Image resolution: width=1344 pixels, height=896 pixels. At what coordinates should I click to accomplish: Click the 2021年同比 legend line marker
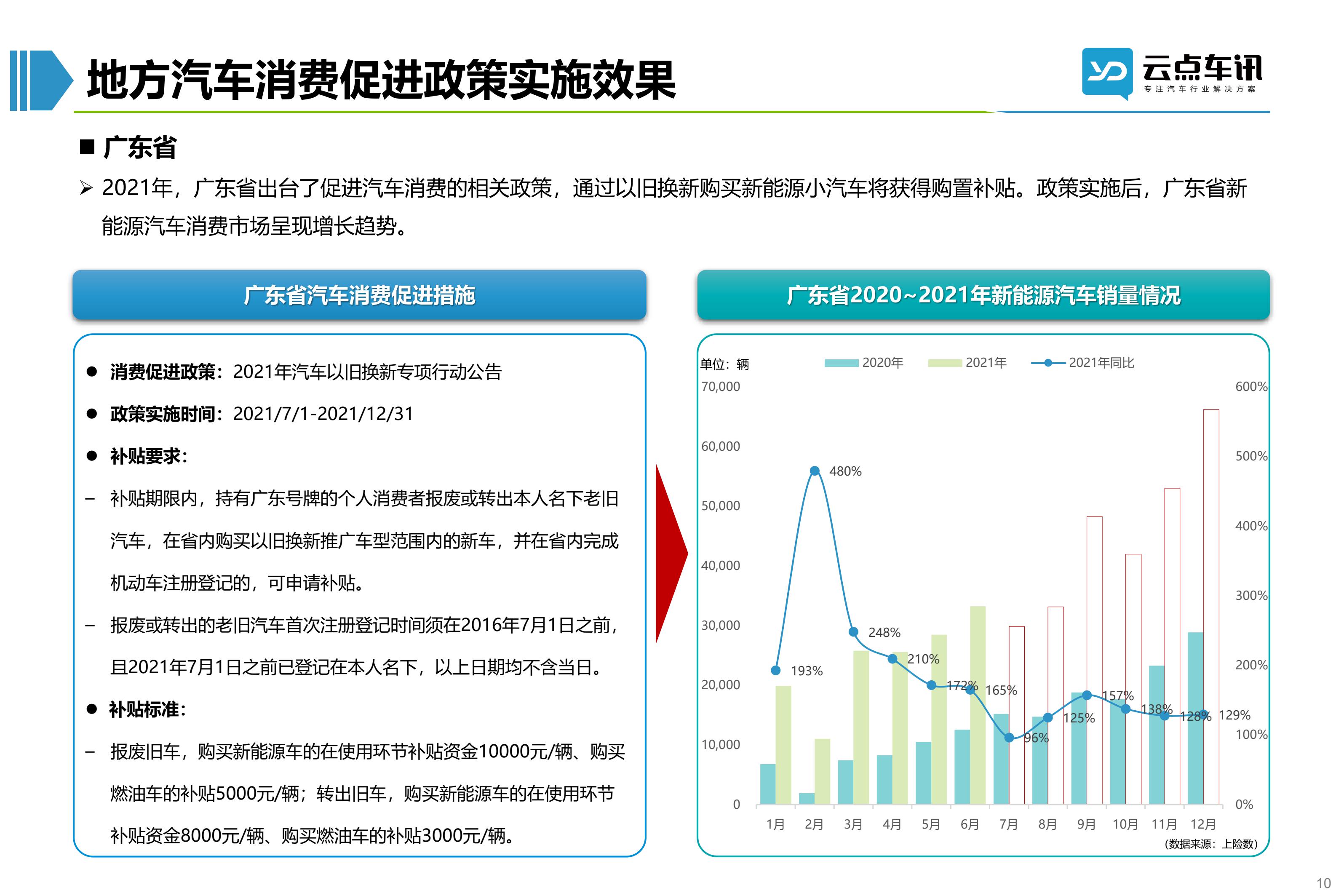point(1047,363)
